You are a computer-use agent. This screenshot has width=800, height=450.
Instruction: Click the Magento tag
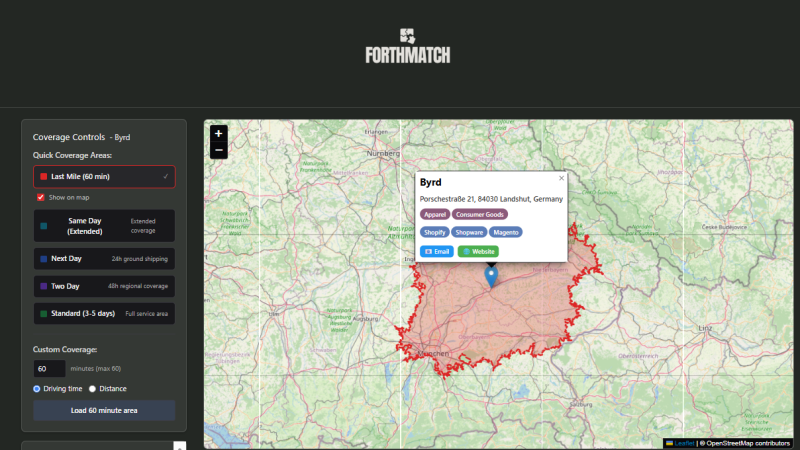tap(506, 232)
